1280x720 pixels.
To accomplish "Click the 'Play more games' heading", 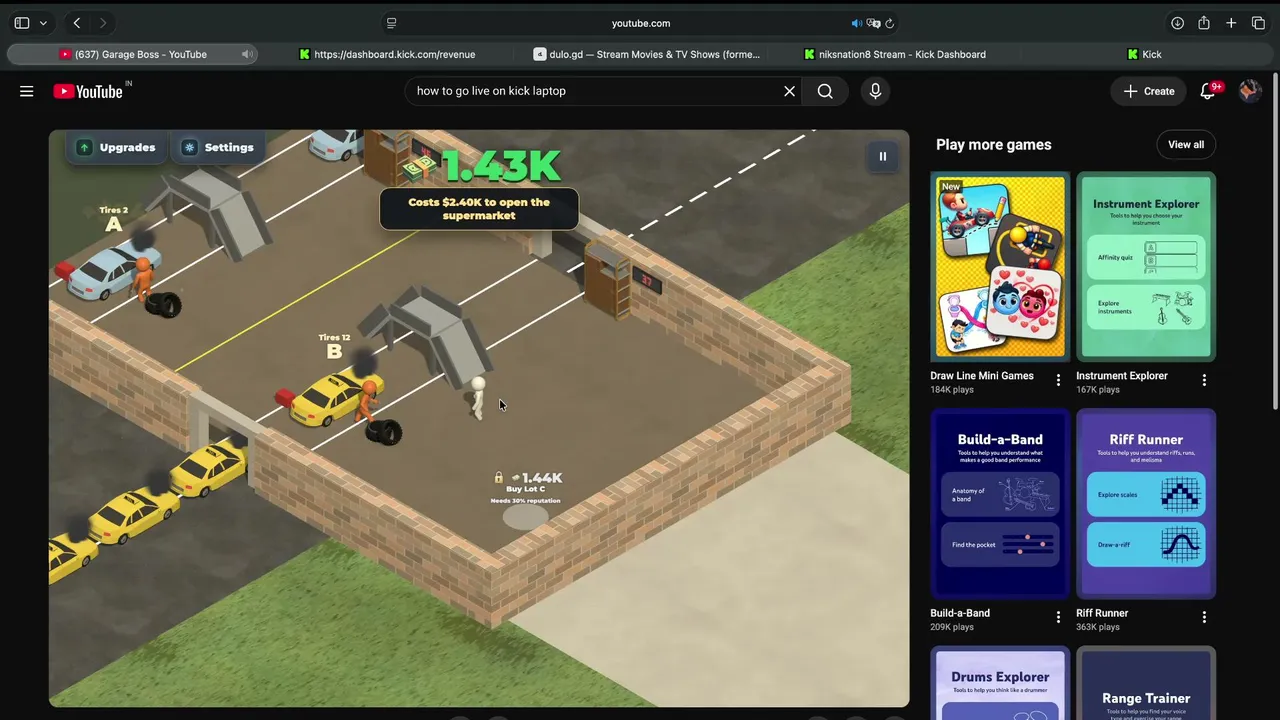I will tap(993, 145).
